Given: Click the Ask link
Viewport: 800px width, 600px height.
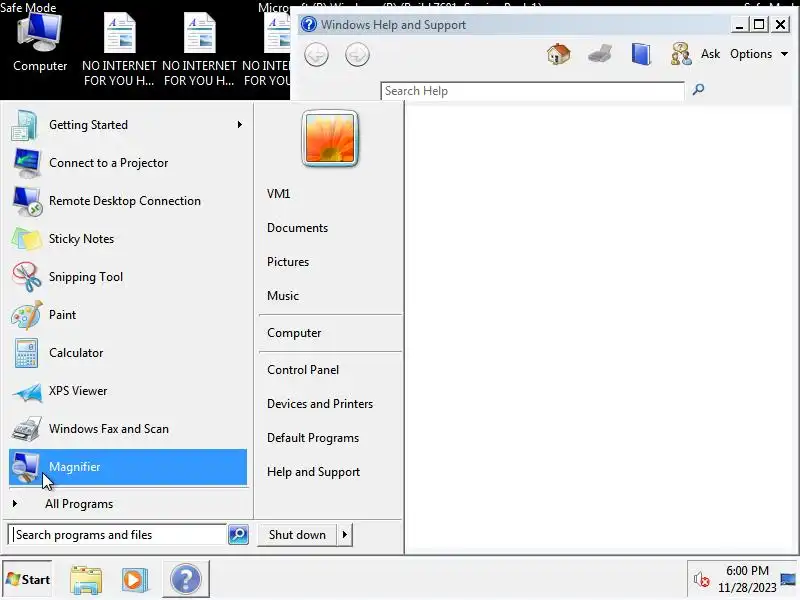Looking at the screenshot, I should pos(710,54).
